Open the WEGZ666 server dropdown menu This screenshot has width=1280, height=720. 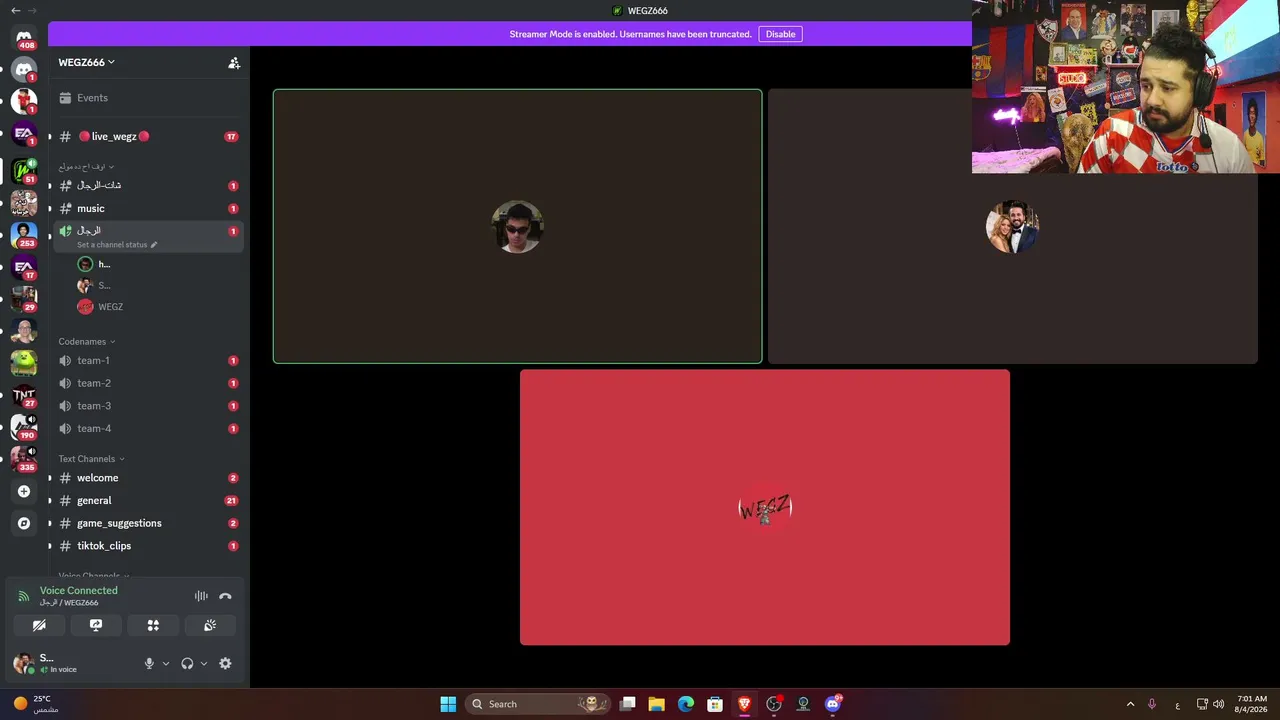87,62
